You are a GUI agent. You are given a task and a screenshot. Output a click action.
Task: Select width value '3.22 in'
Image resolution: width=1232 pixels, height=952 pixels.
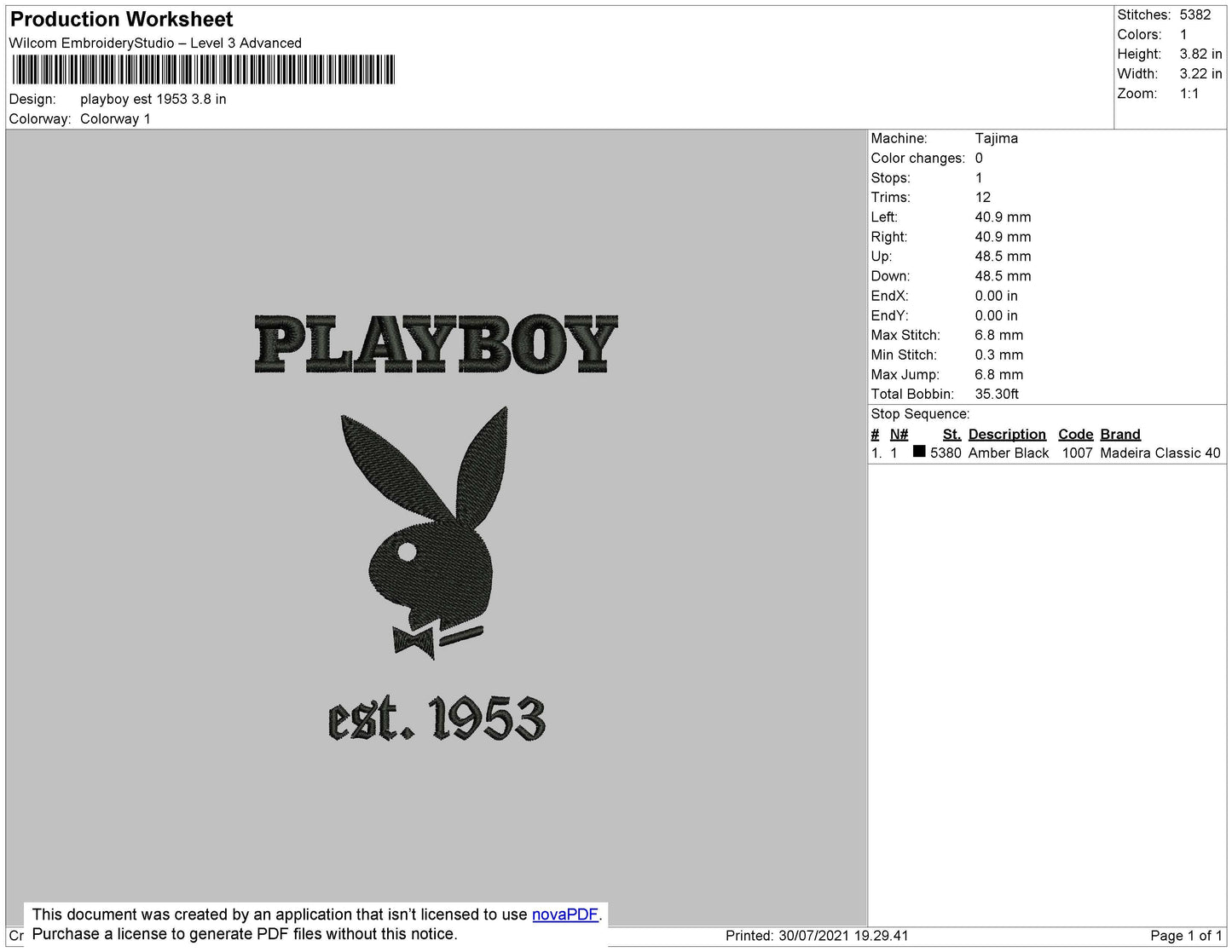(1200, 74)
